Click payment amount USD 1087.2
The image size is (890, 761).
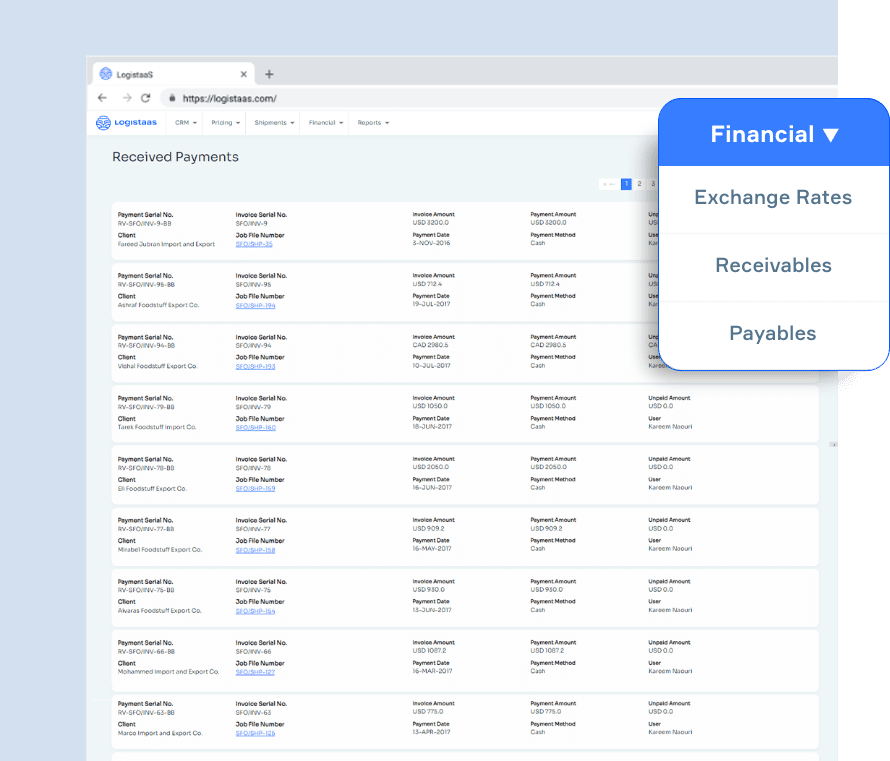click(x=547, y=650)
